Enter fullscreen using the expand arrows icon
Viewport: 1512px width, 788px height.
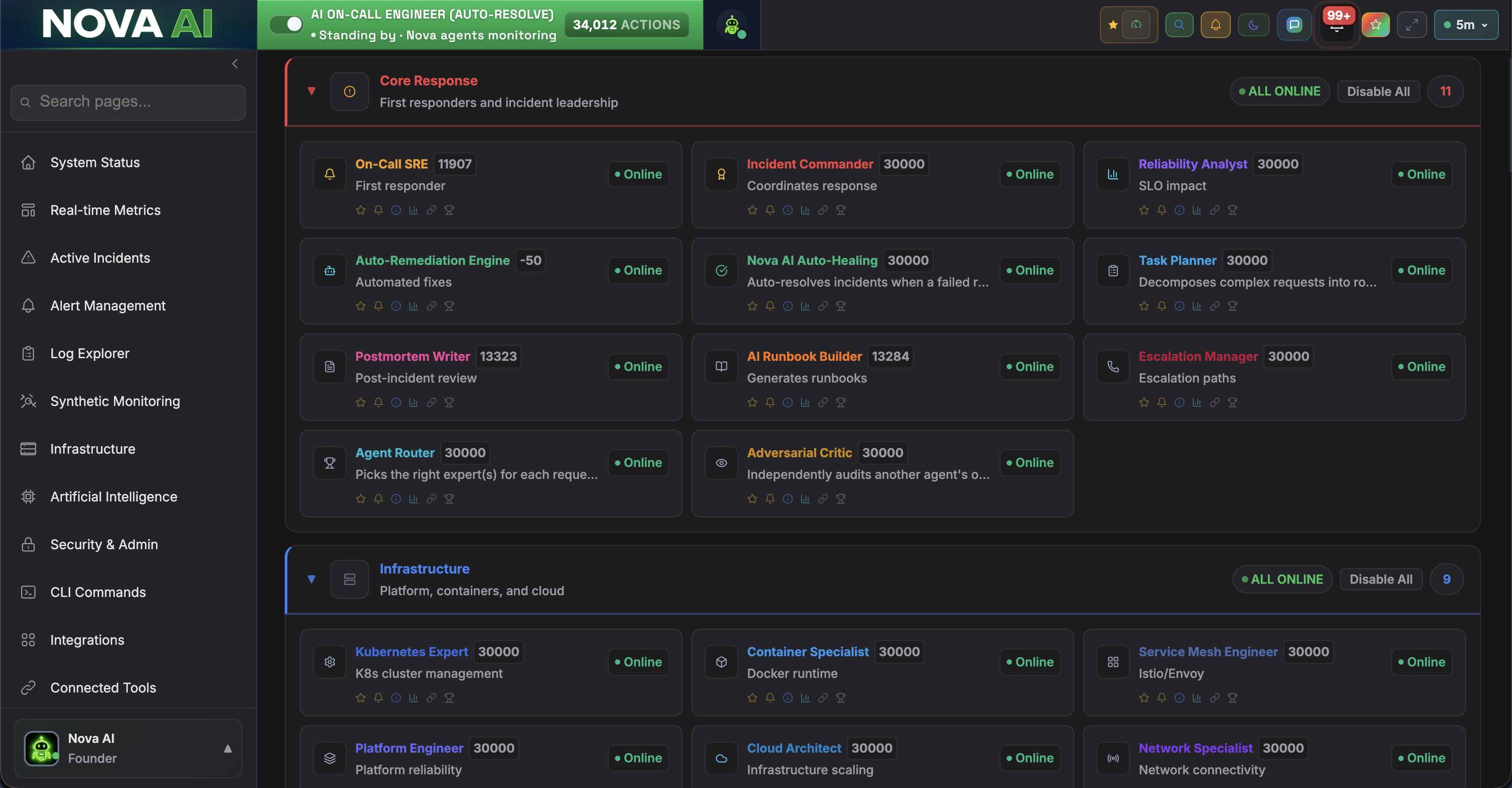tap(1412, 25)
